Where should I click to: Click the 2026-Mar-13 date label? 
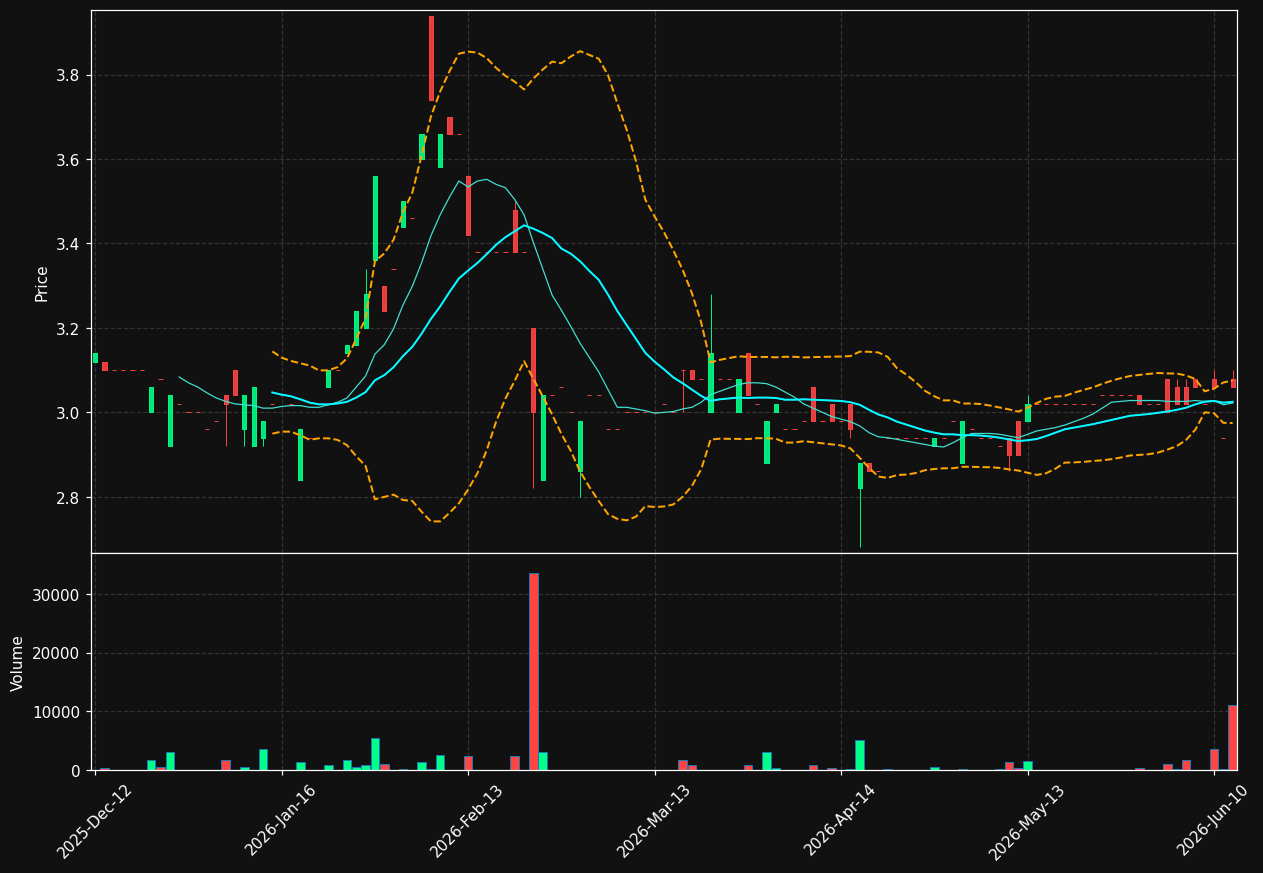(x=654, y=821)
